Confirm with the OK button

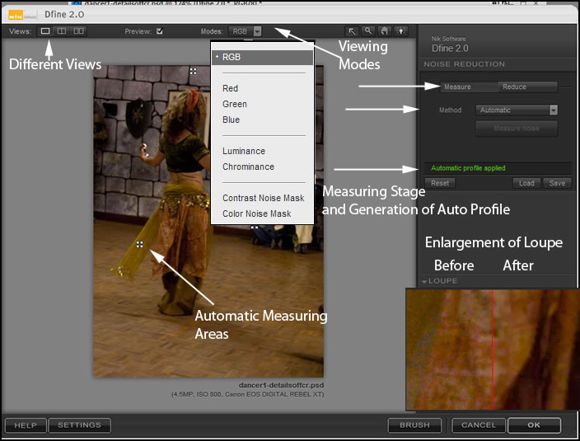(x=534, y=425)
